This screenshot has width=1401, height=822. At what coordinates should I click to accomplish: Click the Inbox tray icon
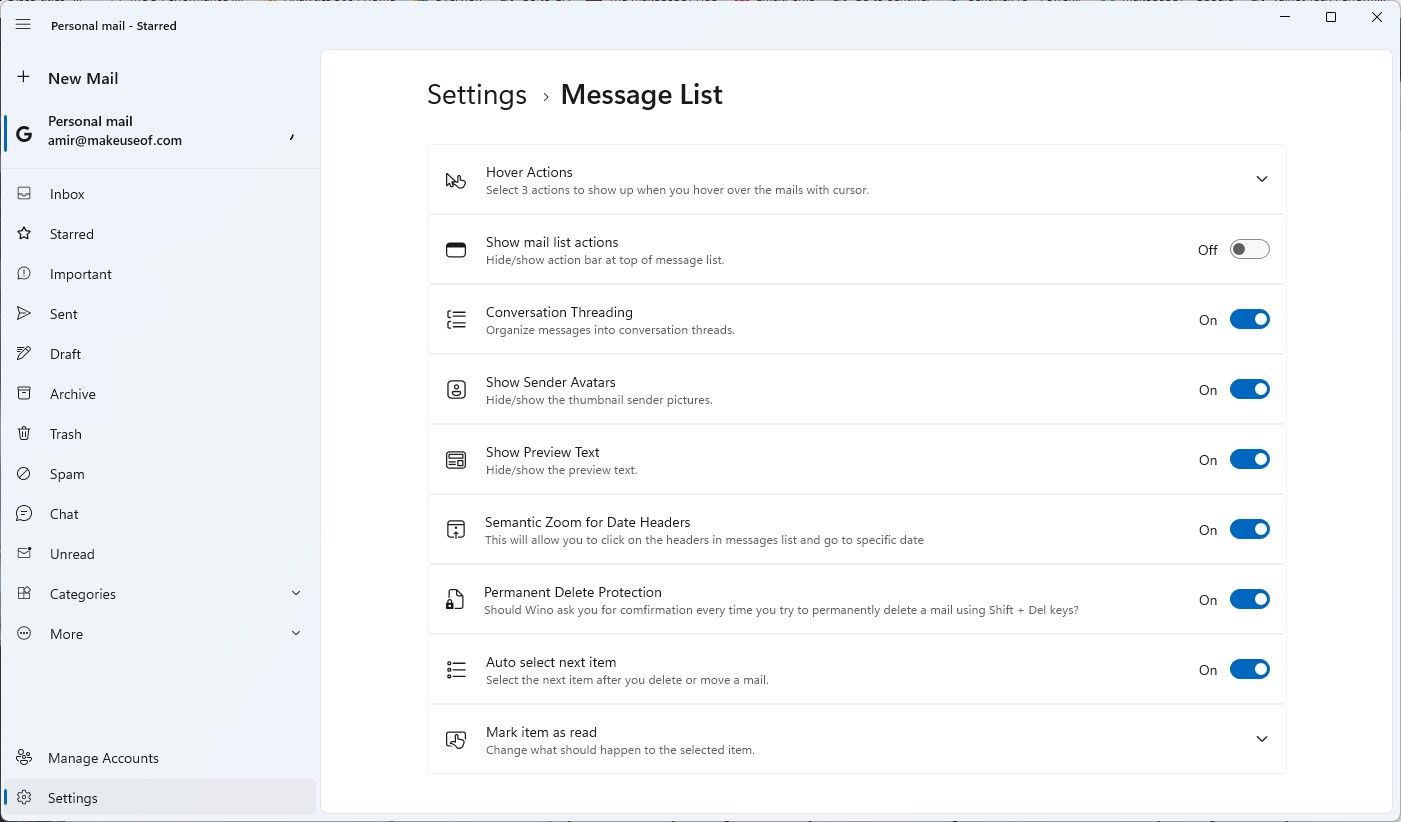[25, 194]
